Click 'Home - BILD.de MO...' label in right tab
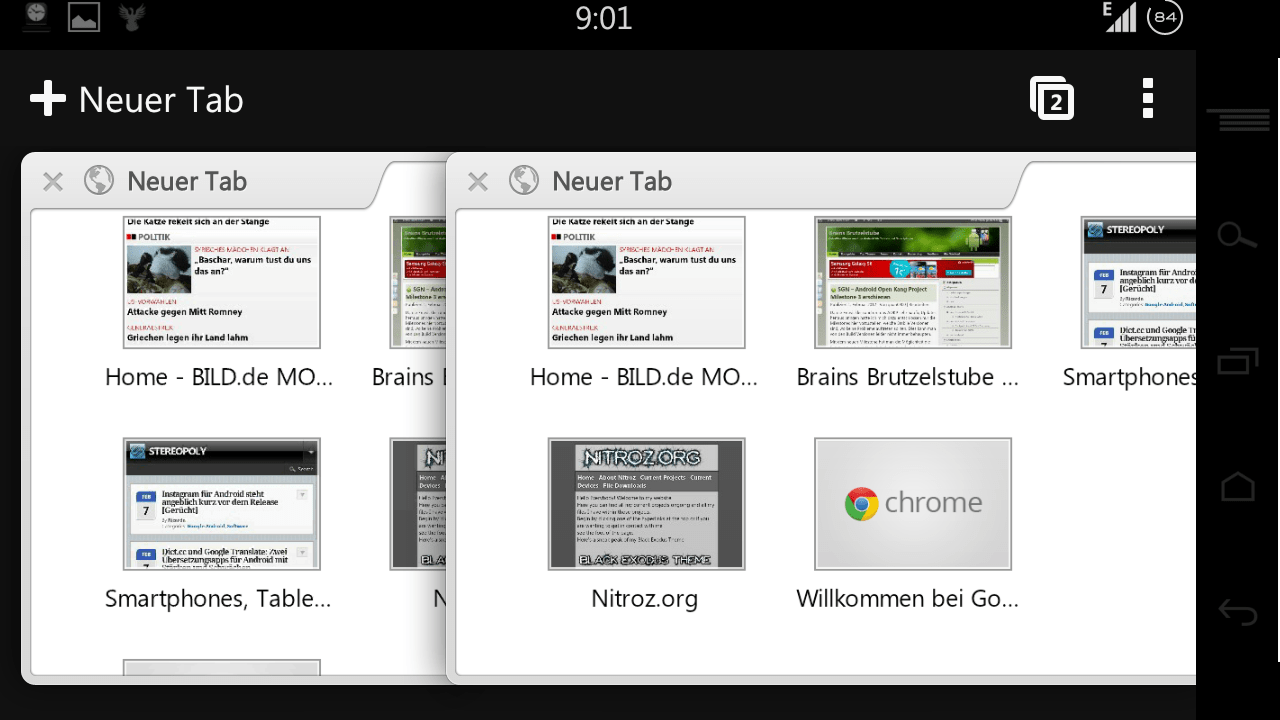 pos(644,377)
